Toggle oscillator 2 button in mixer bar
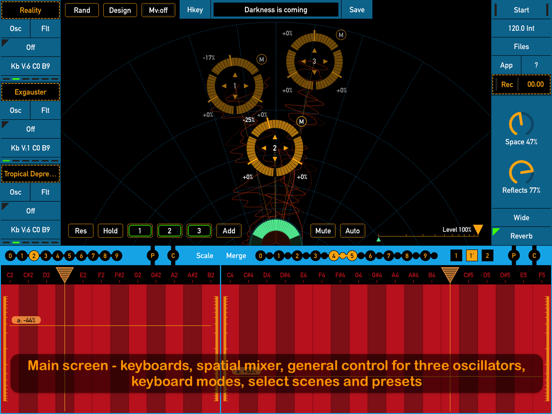This screenshot has height=414, width=552. pyautogui.click(x=169, y=231)
